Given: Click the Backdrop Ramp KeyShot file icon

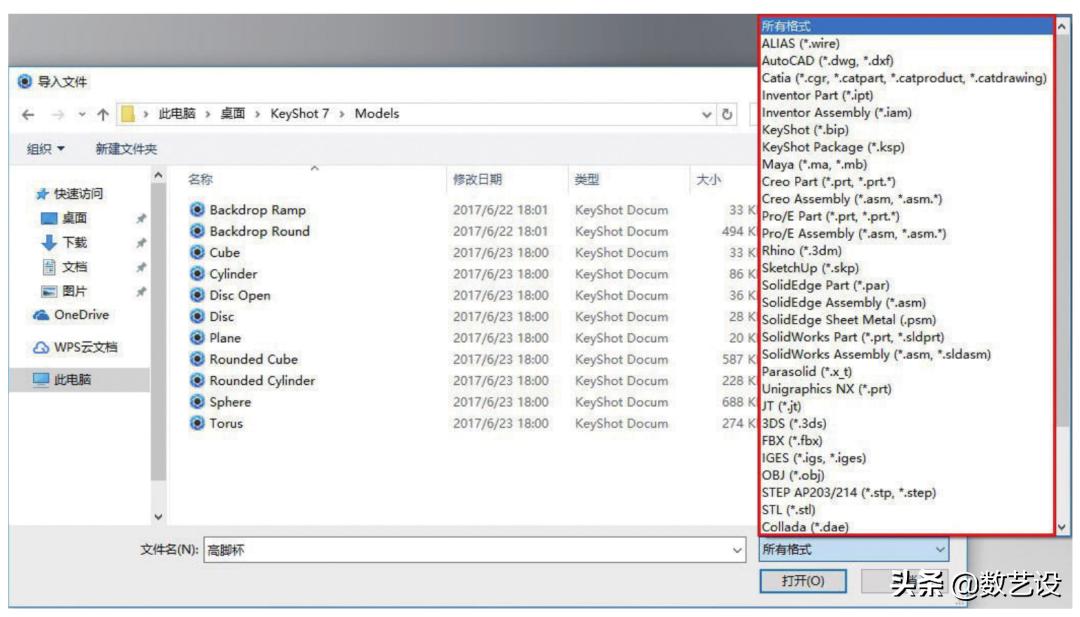Looking at the screenshot, I should coord(197,210).
